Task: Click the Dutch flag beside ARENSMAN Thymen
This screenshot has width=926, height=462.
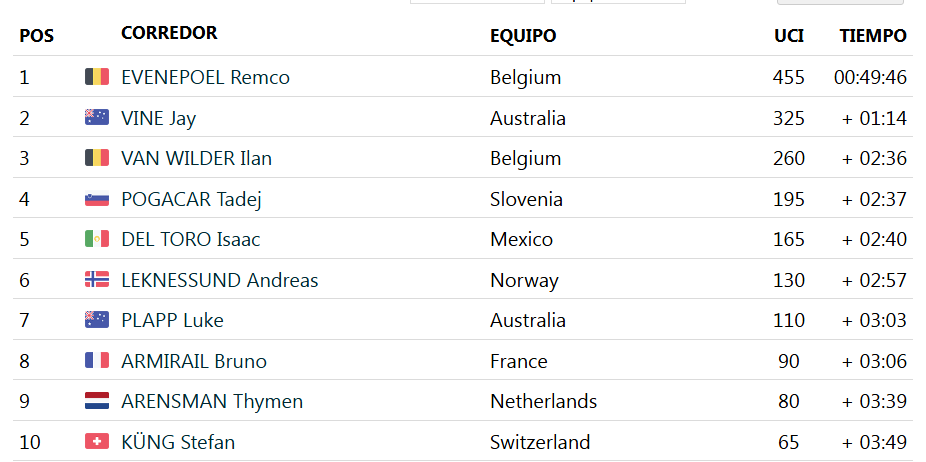Action: (x=97, y=401)
